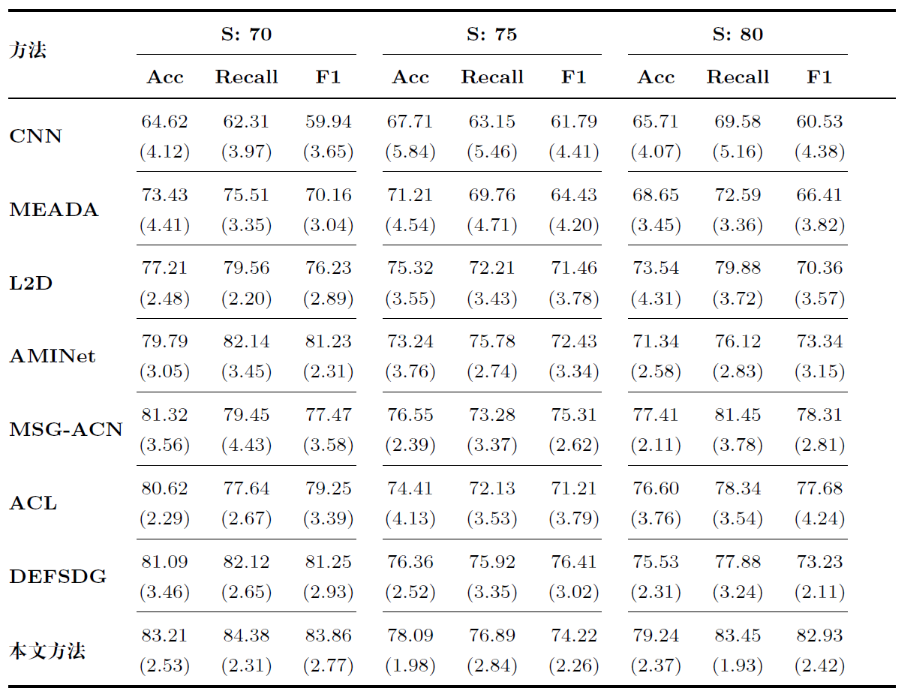Select the Acc header under S: 75

411,77
